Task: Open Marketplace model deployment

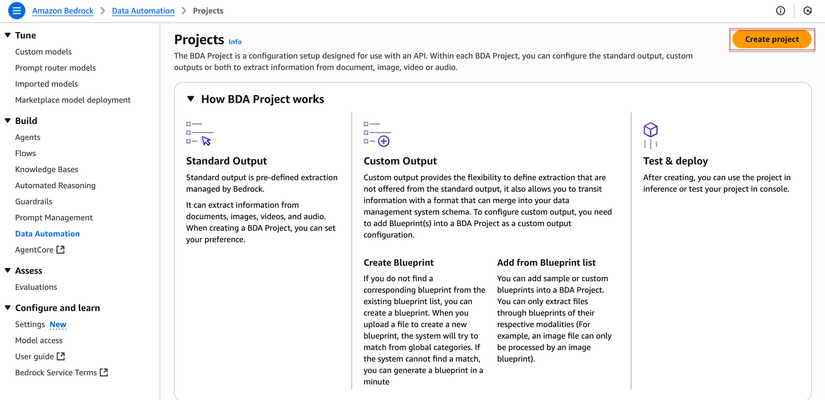Action: tap(73, 100)
